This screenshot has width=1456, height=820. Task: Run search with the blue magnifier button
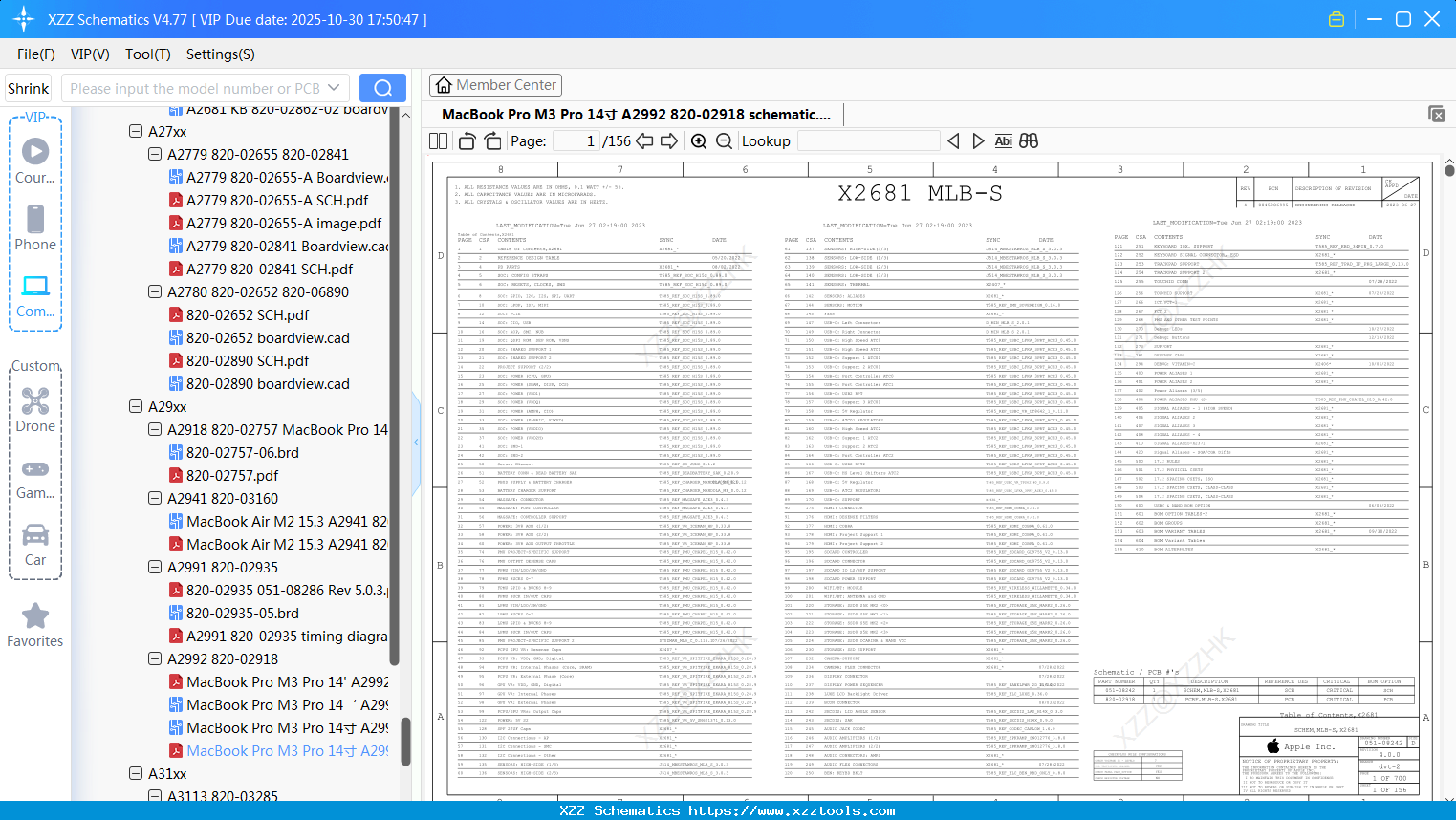[382, 88]
